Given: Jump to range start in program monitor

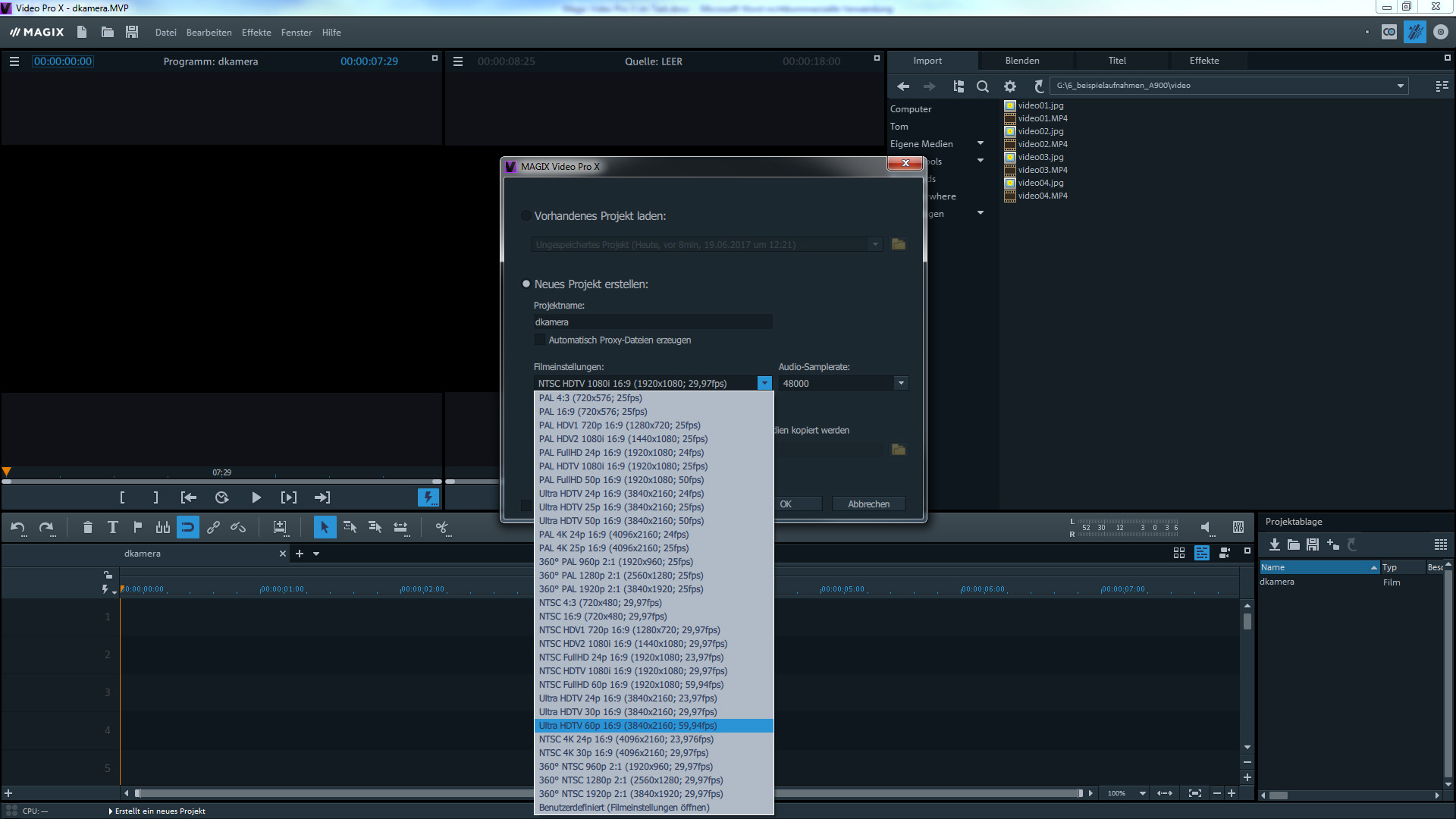Looking at the screenshot, I should (189, 497).
